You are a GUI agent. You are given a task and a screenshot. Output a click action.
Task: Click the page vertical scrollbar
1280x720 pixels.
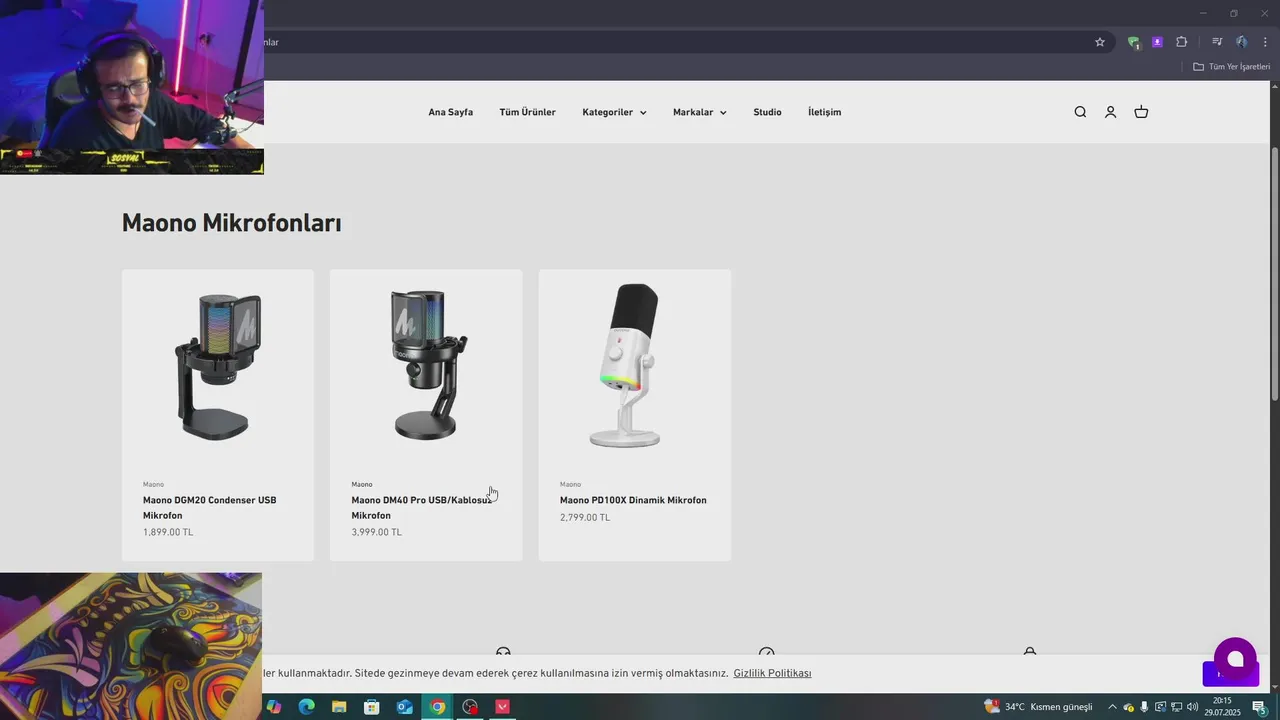[1275, 274]
